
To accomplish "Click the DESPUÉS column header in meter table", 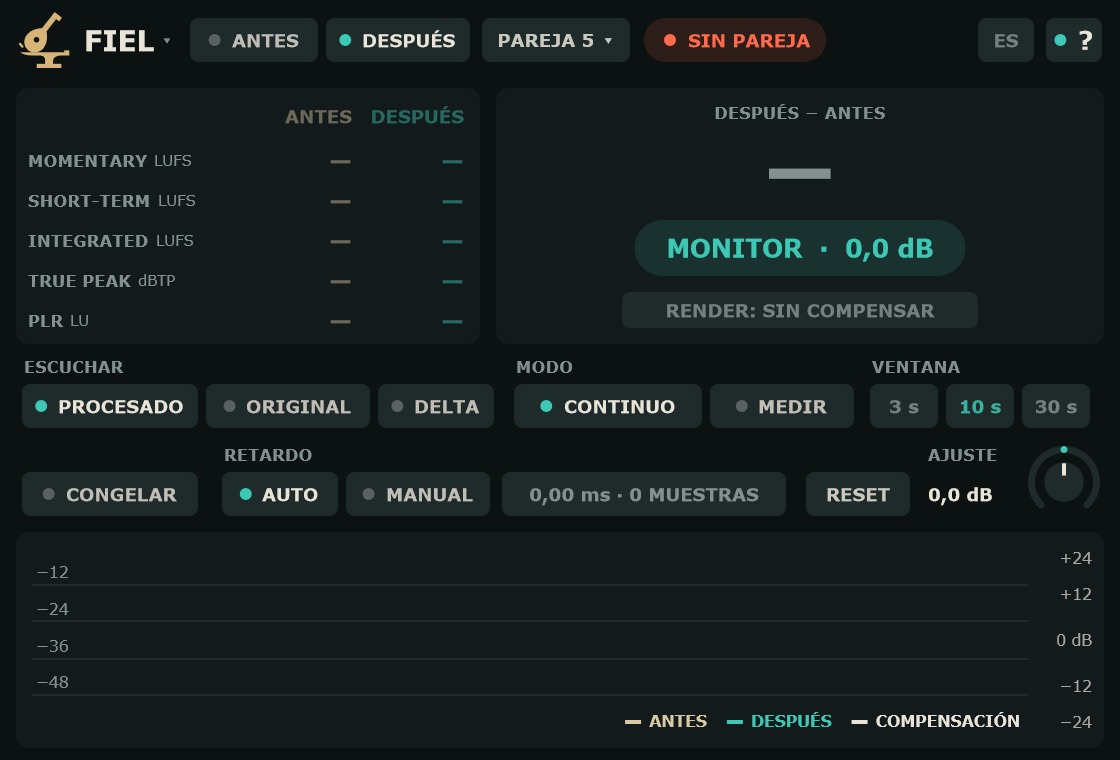I will [x=417, y=116].
